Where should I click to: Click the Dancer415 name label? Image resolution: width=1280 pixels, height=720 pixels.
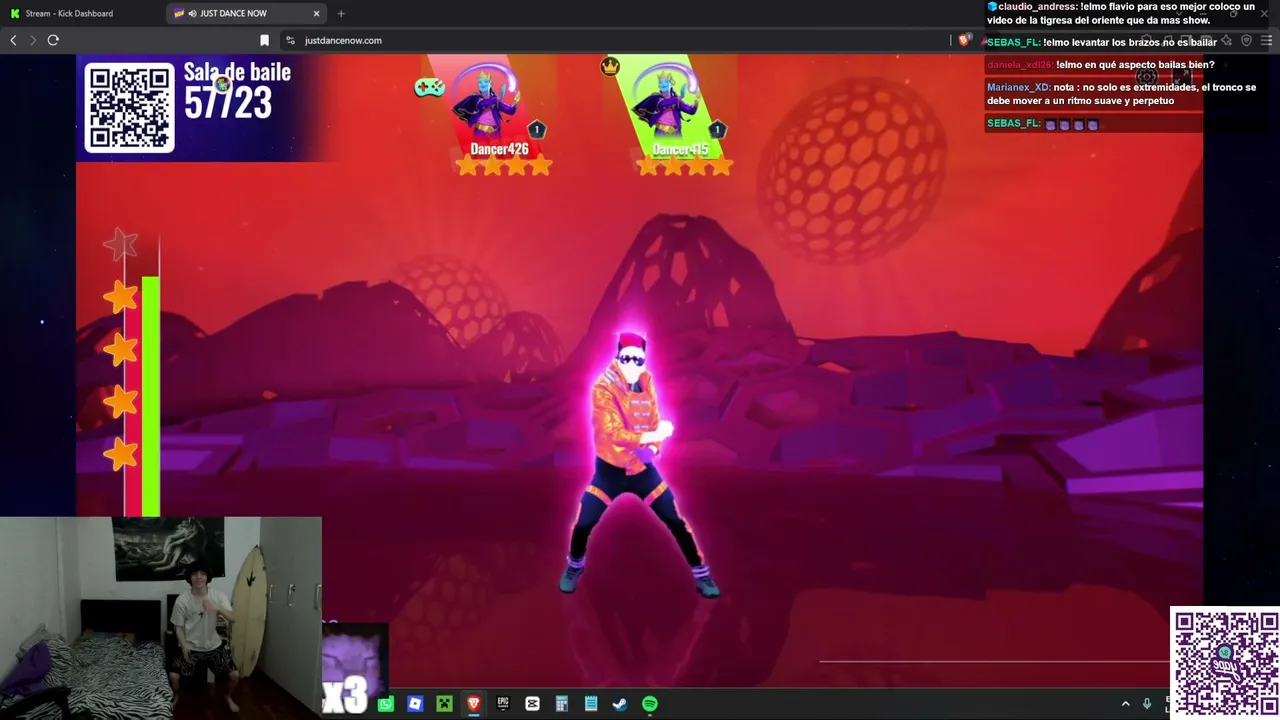pos(680,149)
